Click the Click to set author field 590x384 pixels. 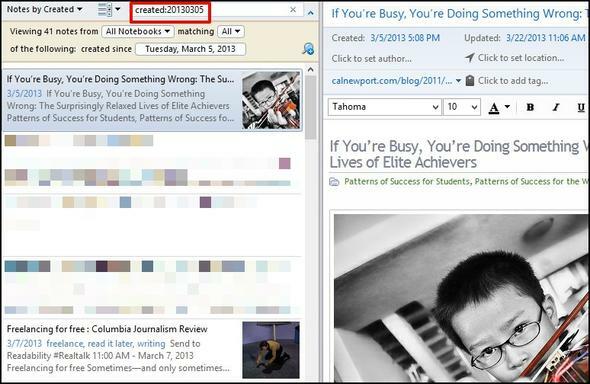click(x=371, y=59)
